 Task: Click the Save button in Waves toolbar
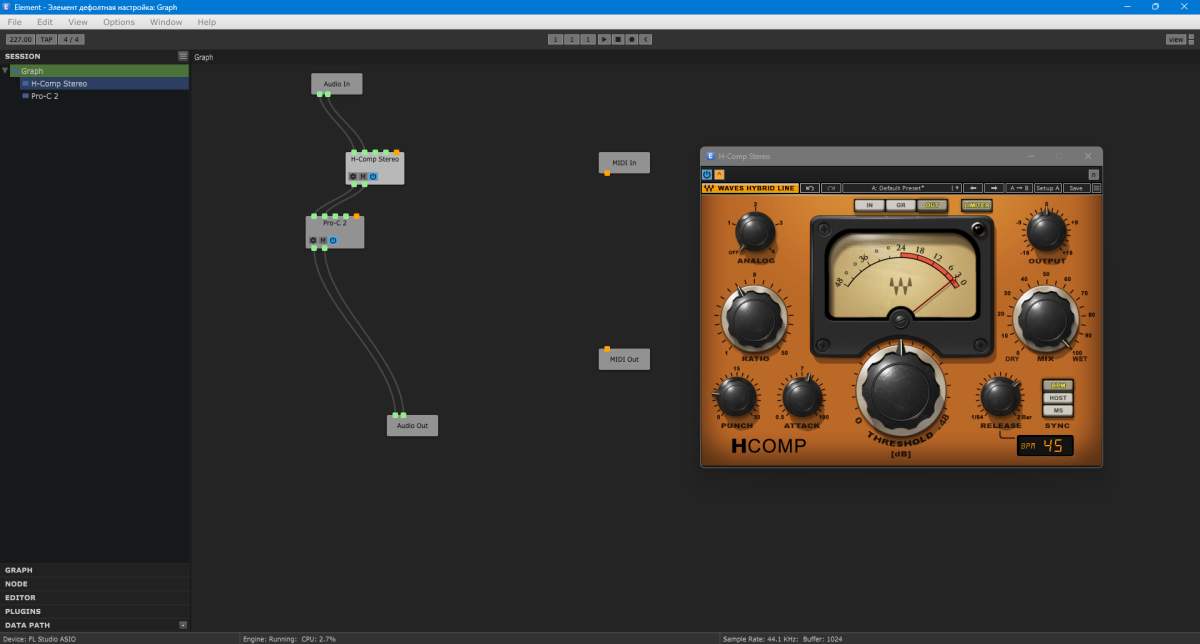(x=1075, y=188)
